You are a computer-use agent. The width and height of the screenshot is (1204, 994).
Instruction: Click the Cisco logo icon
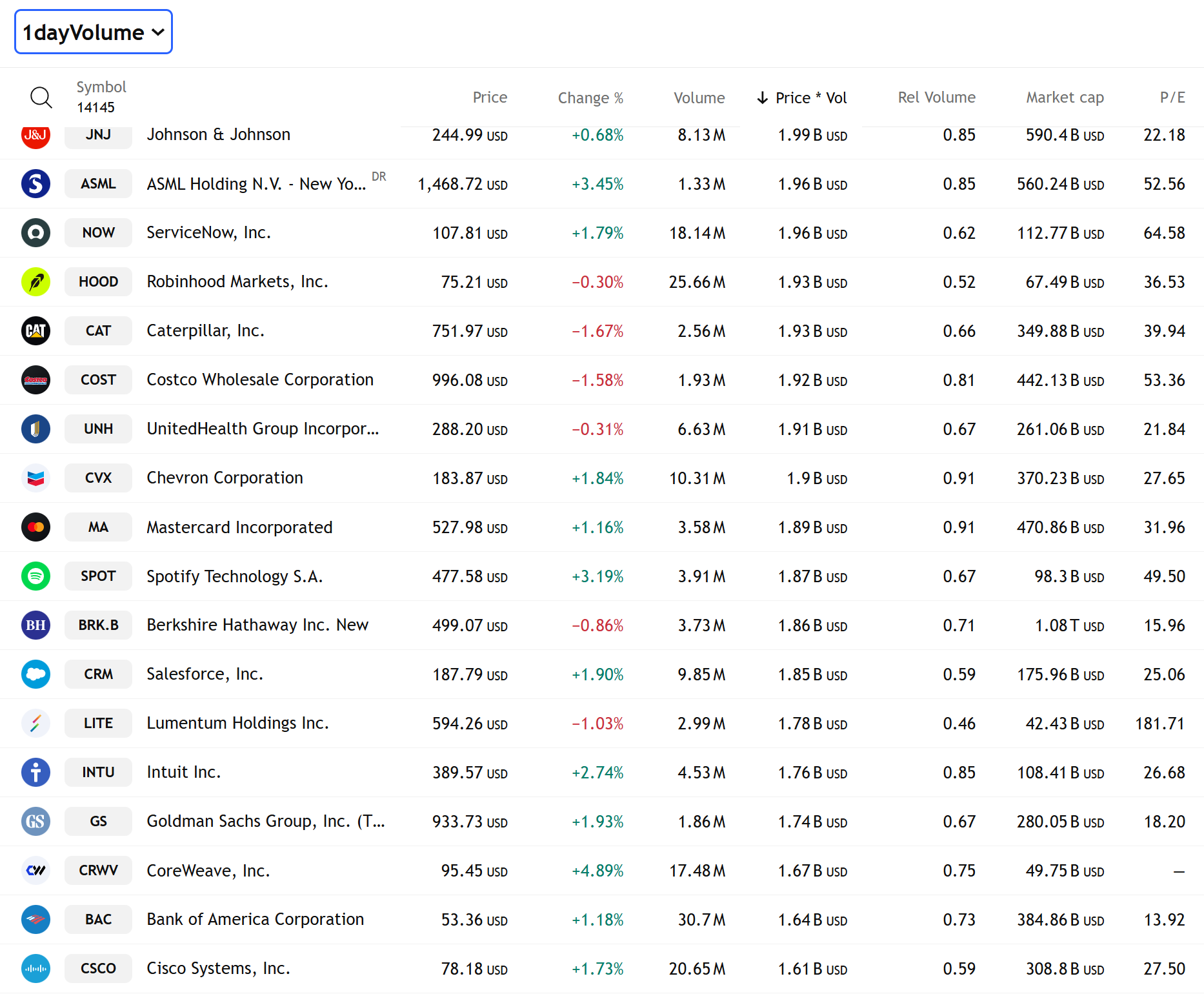tap(35, 969)
